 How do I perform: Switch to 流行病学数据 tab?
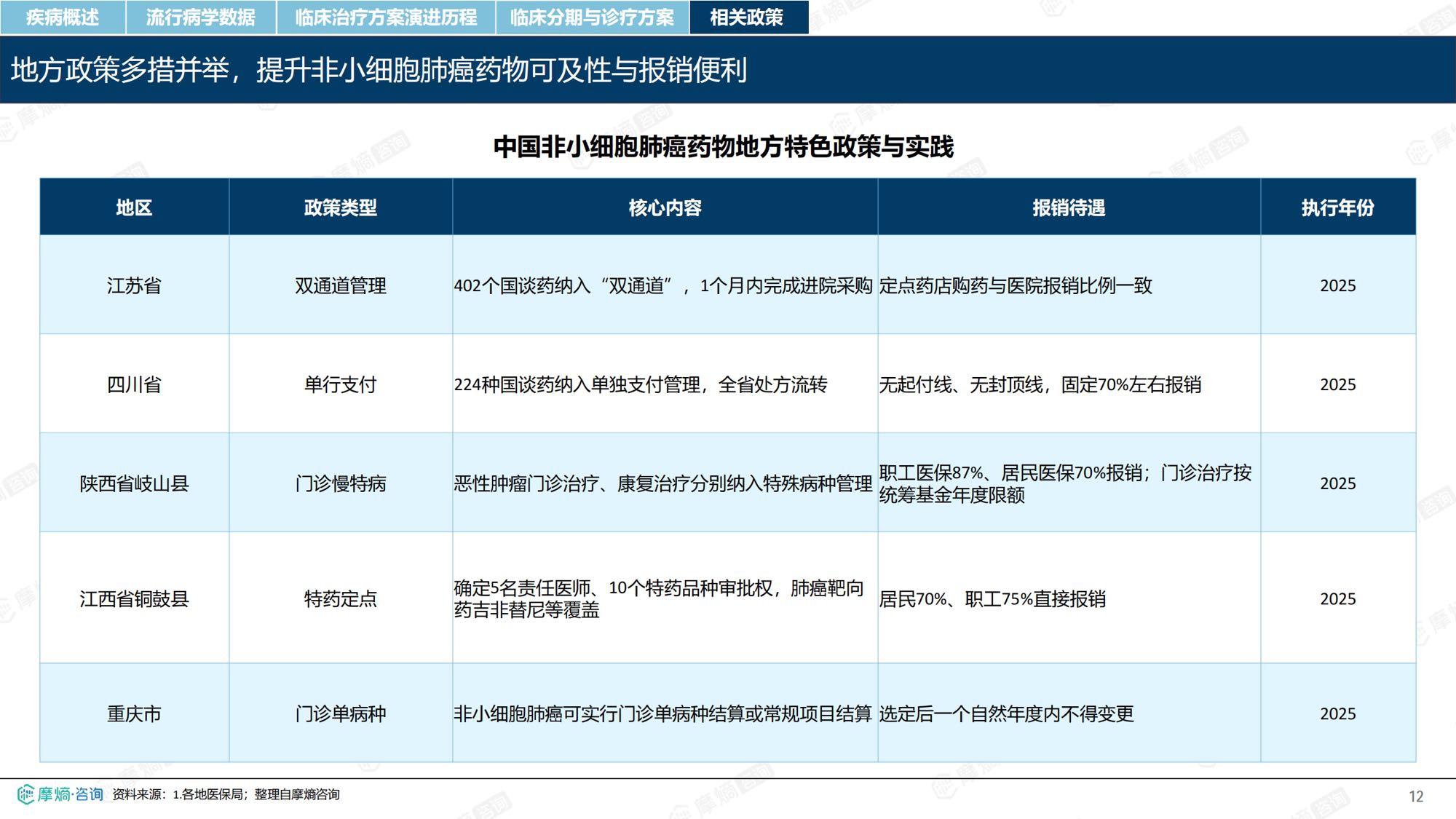[201, 17]
